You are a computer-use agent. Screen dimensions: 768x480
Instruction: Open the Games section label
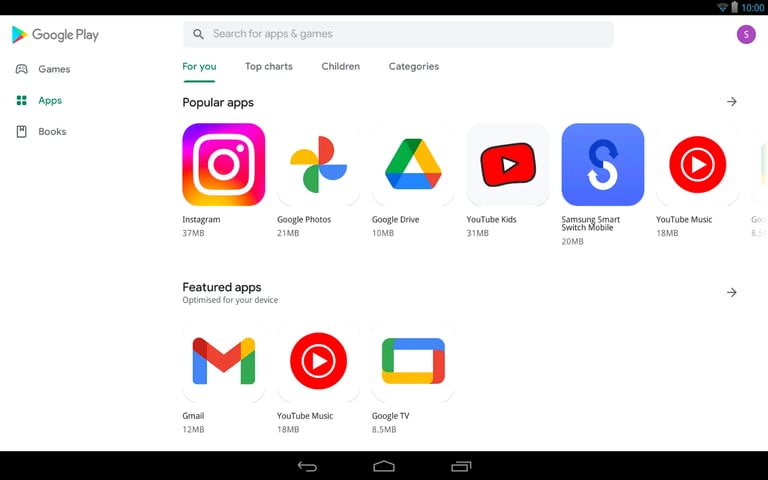(54, 69)
